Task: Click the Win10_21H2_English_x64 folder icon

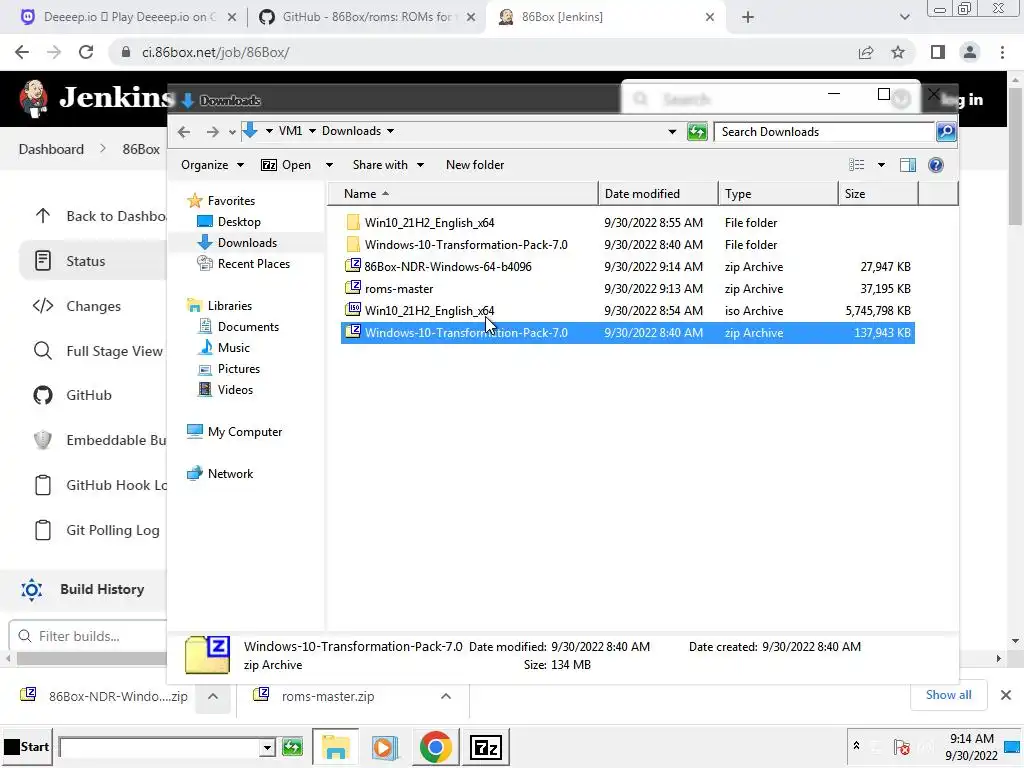Action: (353, 222)
